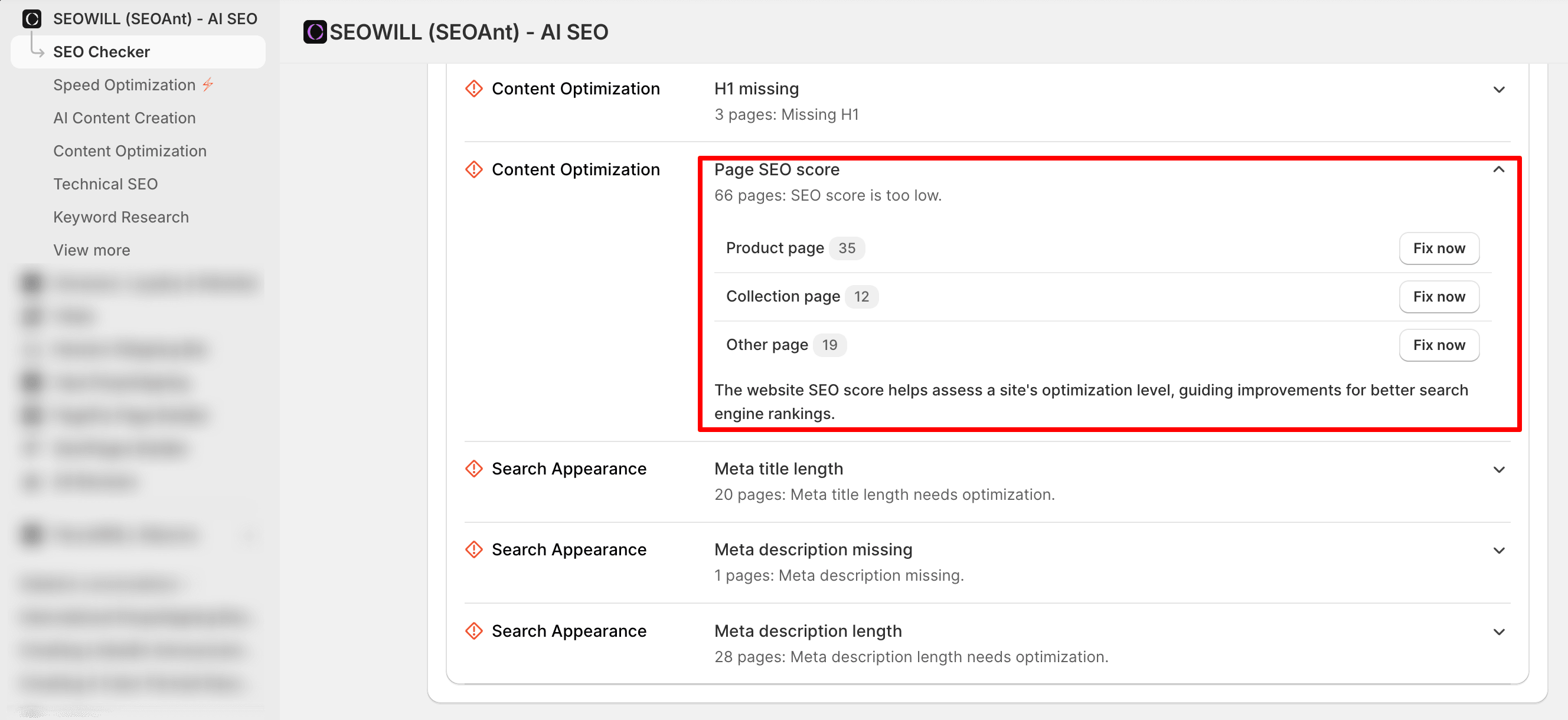This screenshot has width=1568, height=720.
Task: Click the Meta title length warning icon
Action: (473, 469)
